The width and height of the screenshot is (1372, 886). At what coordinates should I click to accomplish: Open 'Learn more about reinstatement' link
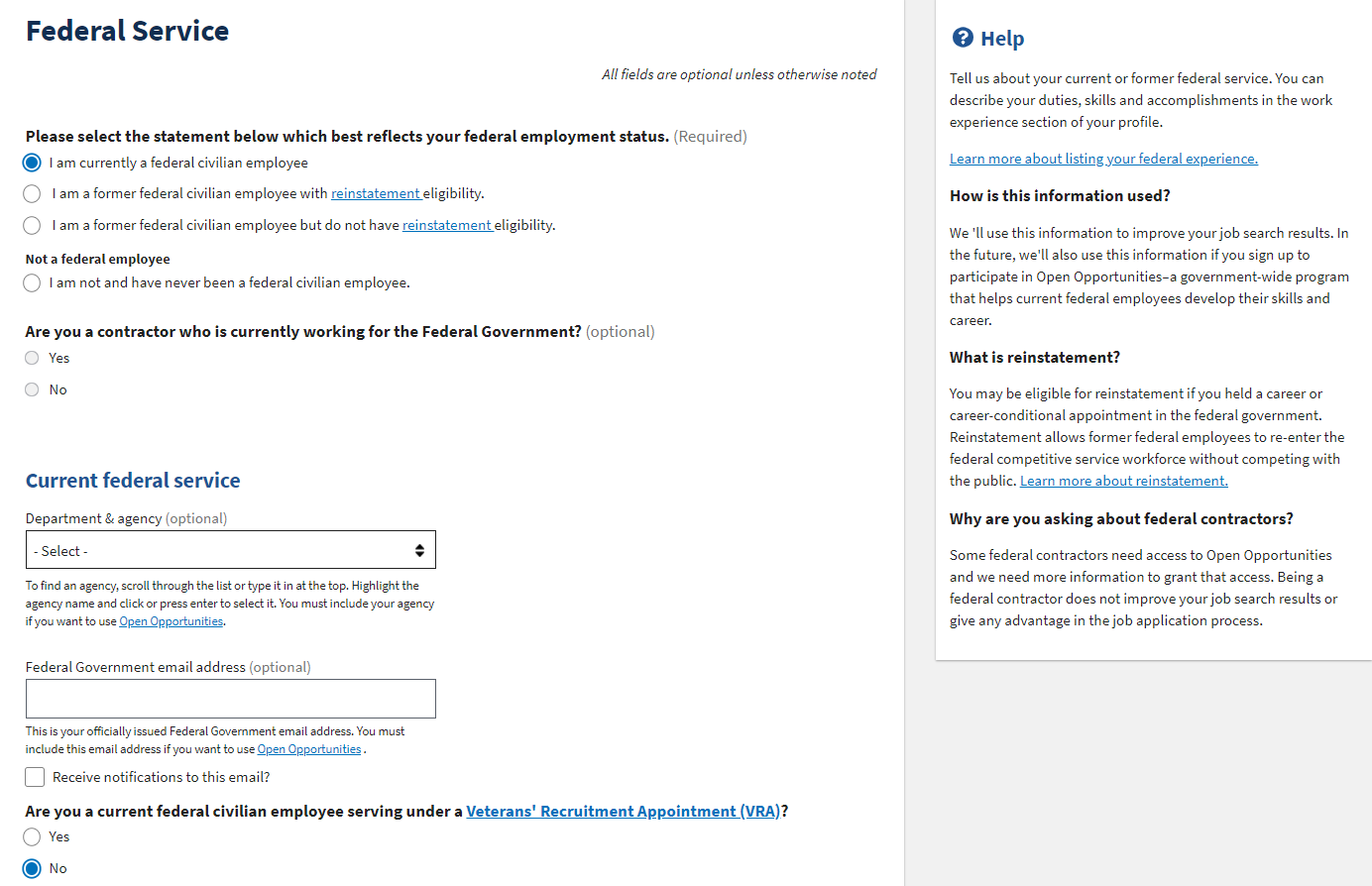click(x=1123, y=481)
